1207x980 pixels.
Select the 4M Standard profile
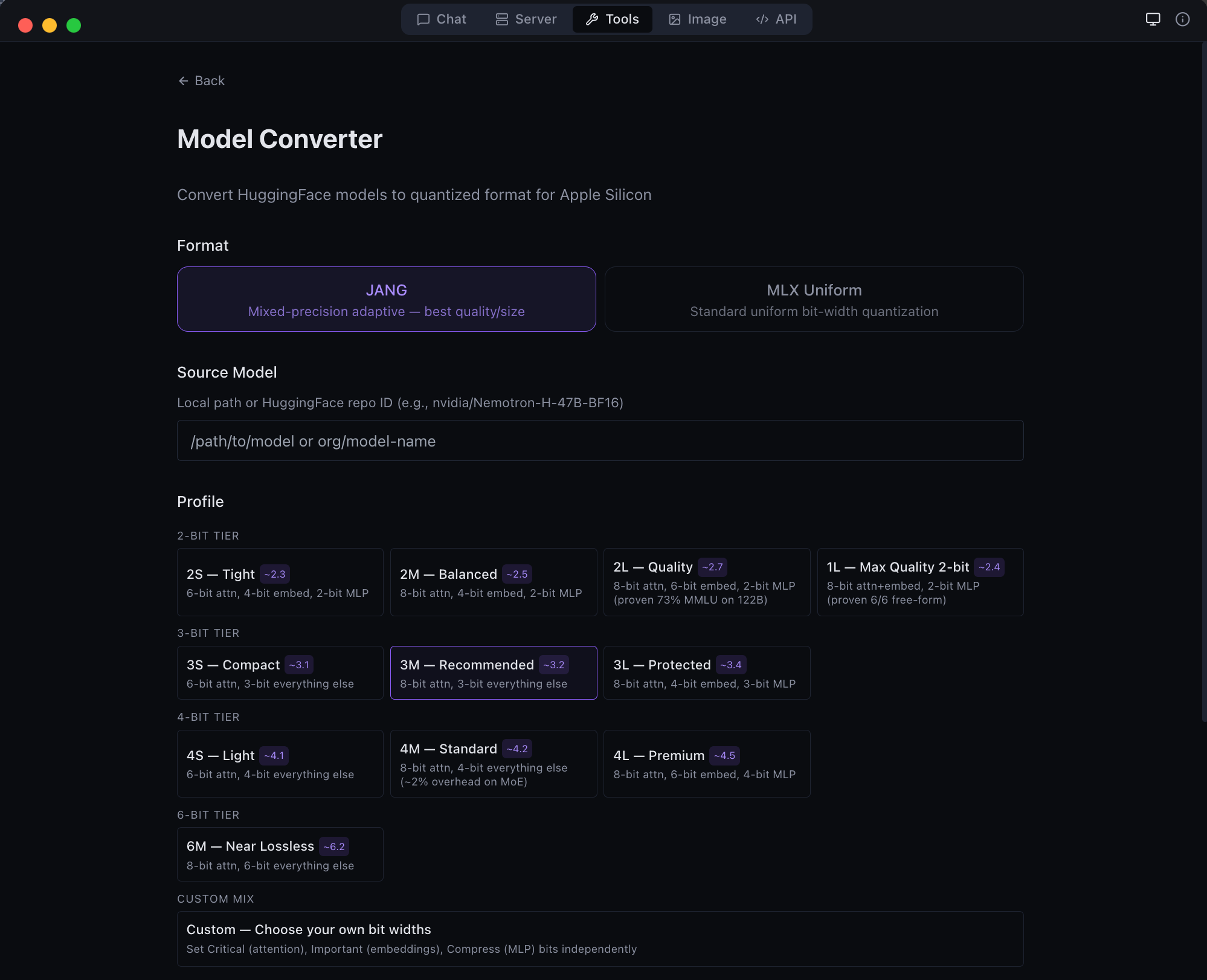494,764
